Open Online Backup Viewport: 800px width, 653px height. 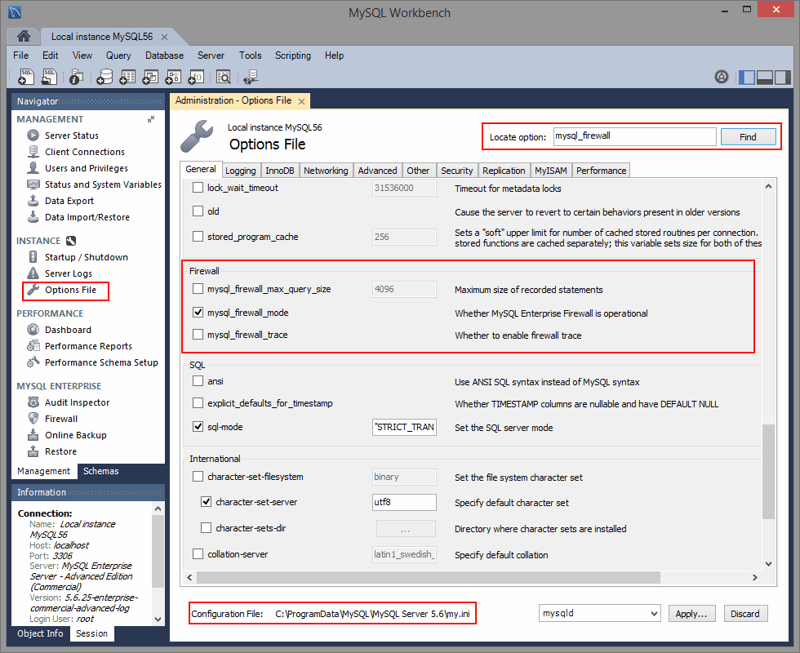[76, 435]
